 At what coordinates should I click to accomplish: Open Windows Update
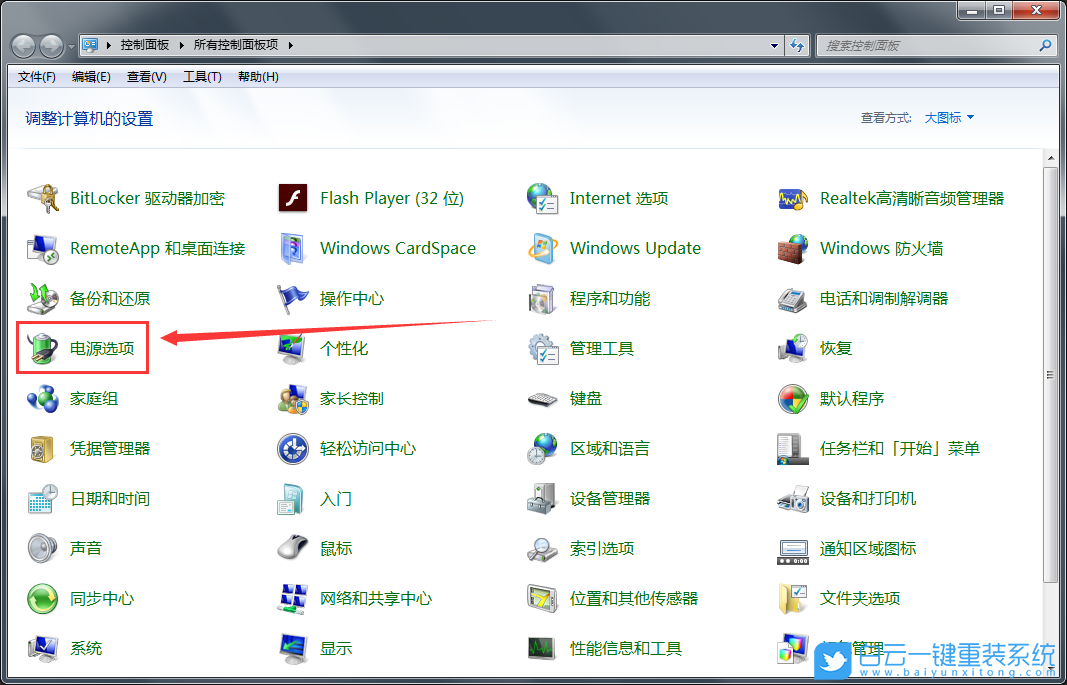coord(634,248)
